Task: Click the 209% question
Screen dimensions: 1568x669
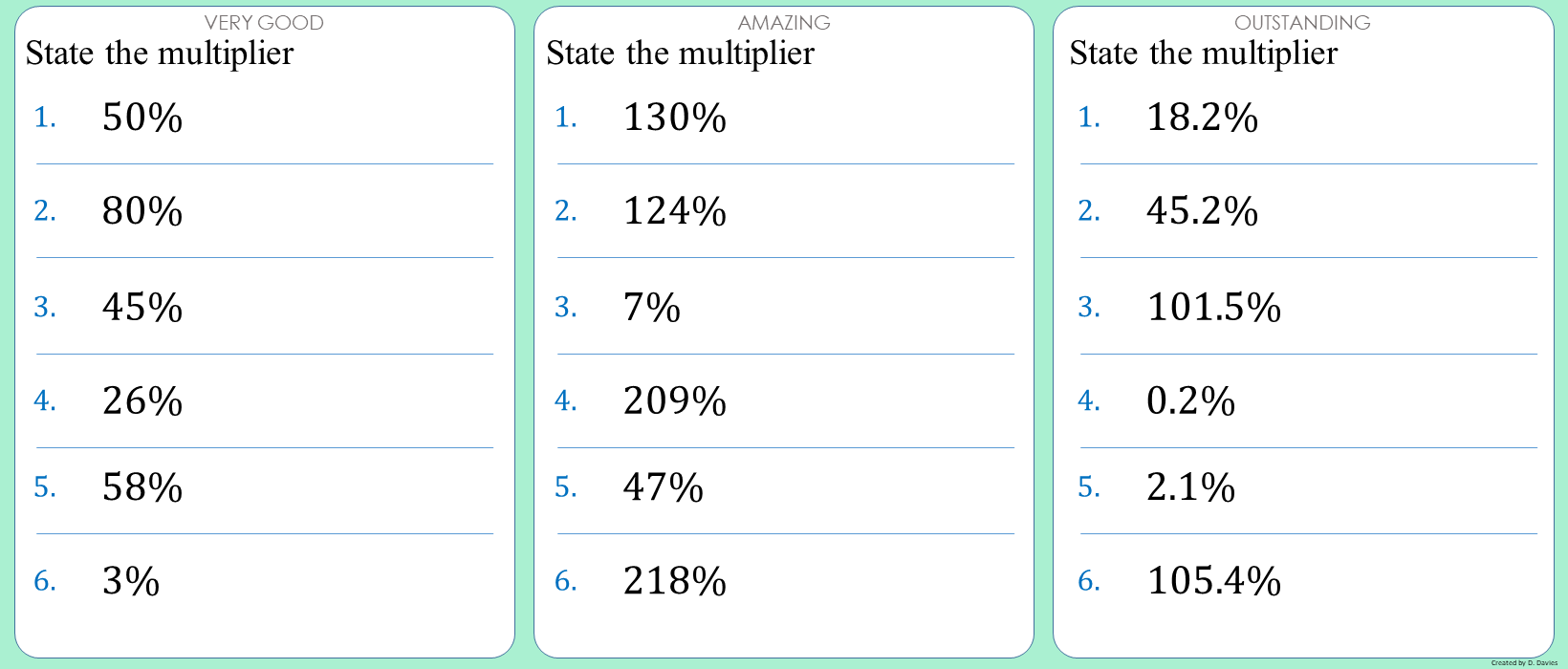Action: [x=675, y=401]
